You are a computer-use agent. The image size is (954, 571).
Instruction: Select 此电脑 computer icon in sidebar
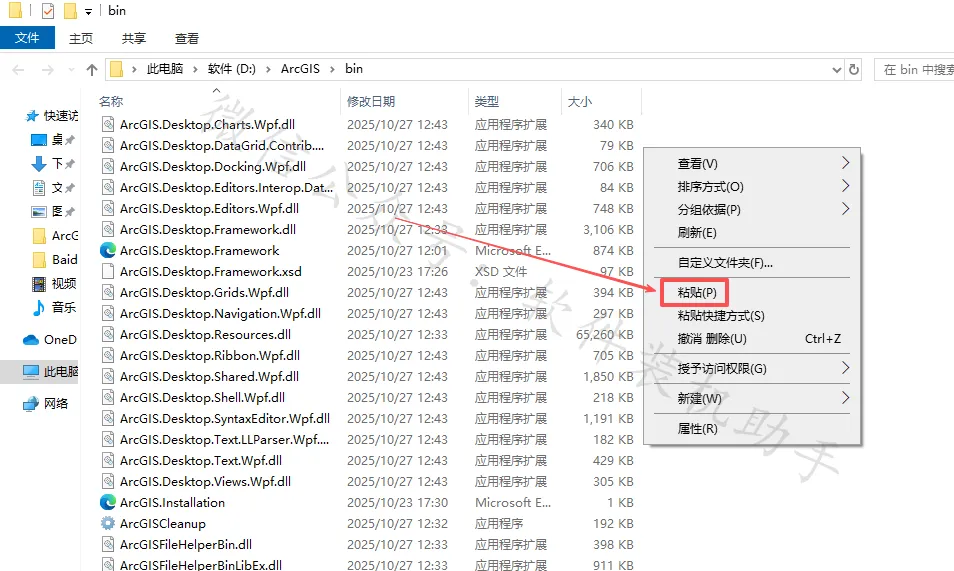(30, 371)
